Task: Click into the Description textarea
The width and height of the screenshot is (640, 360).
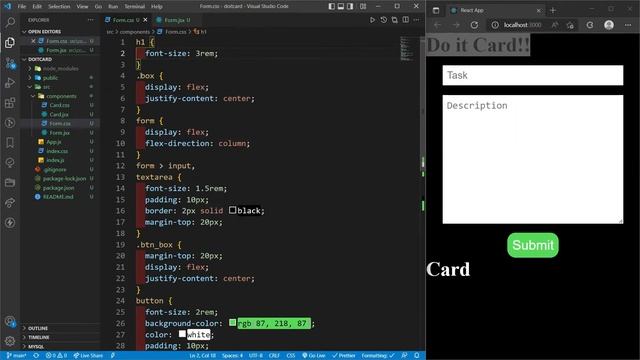Action: [x=533, y=159]
